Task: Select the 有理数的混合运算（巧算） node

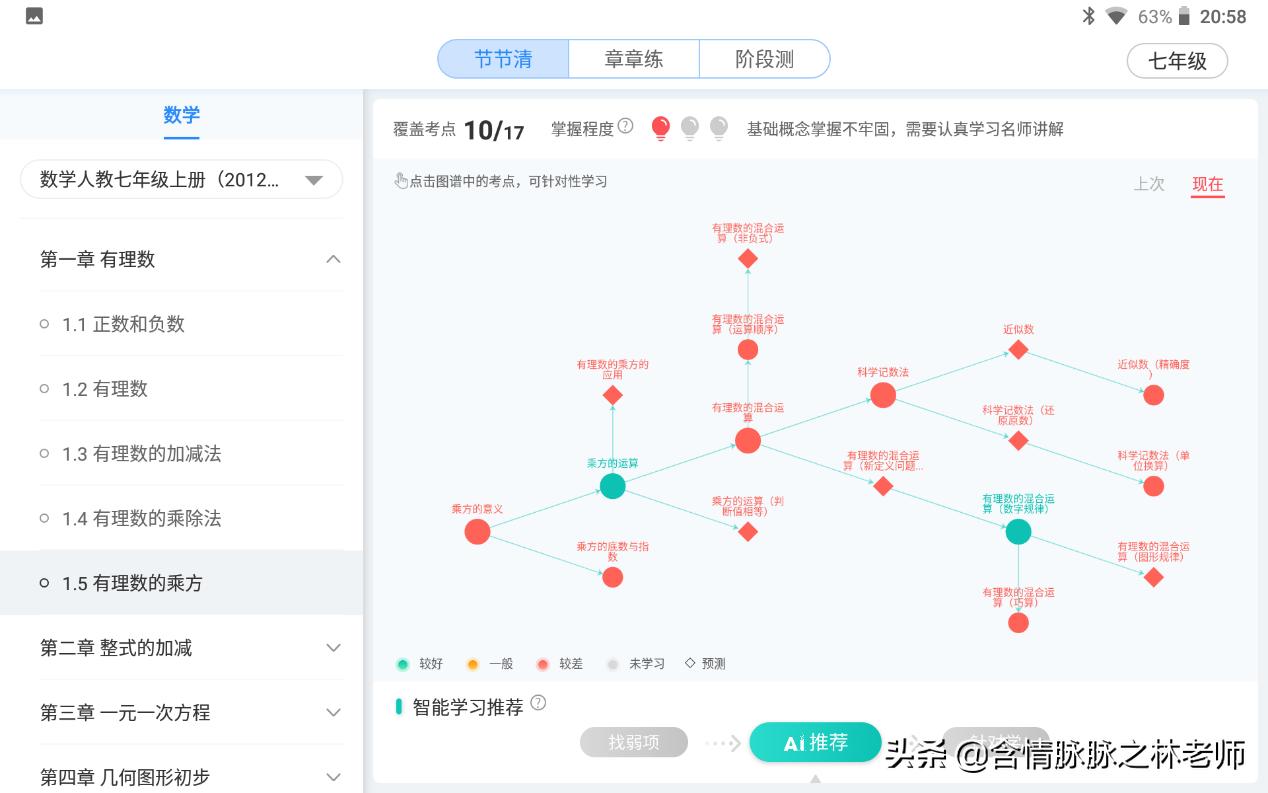Action: tap(1018, 622)
